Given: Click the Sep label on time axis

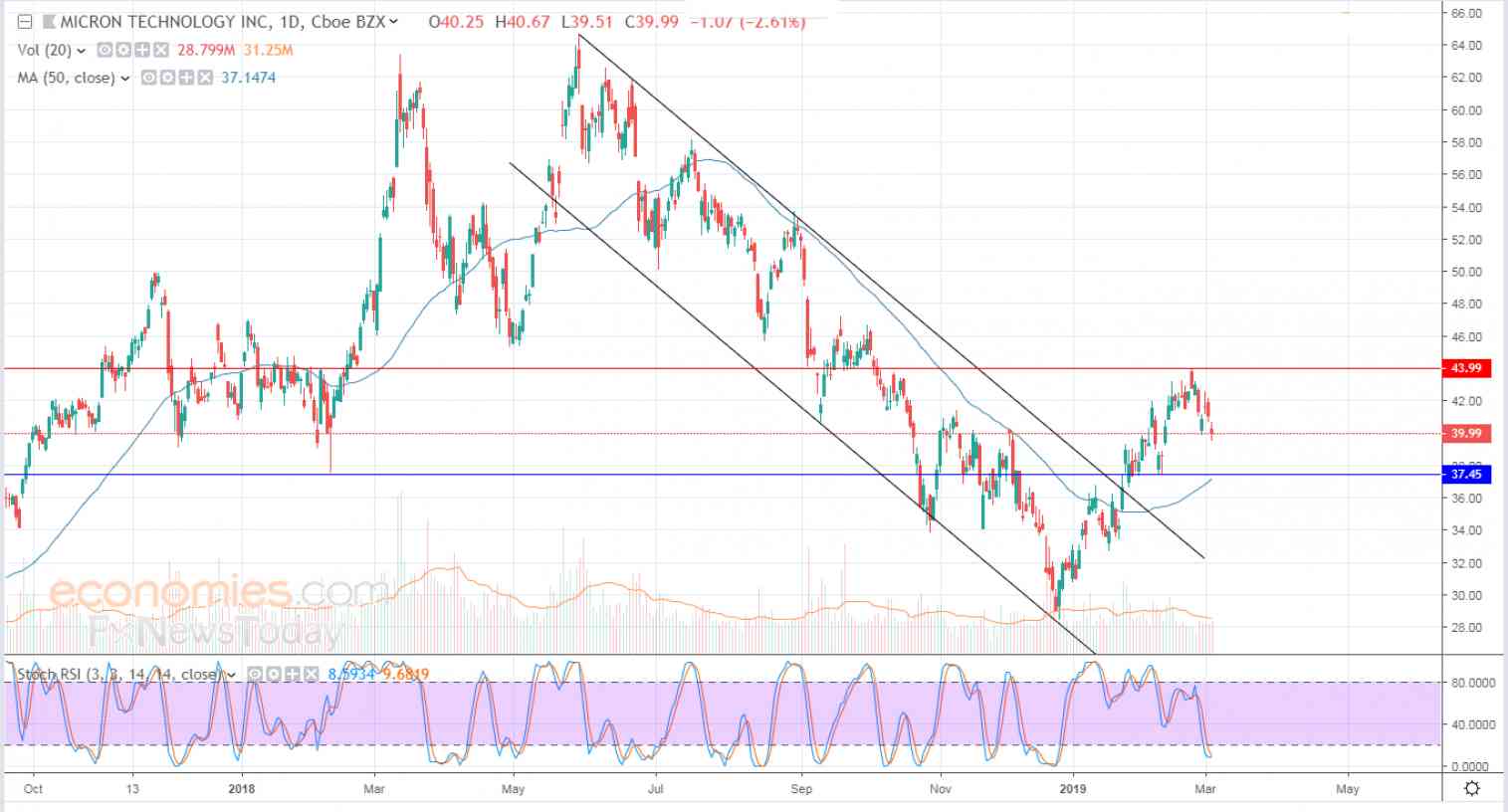Looking at the screenshot, I should point(801,789).
